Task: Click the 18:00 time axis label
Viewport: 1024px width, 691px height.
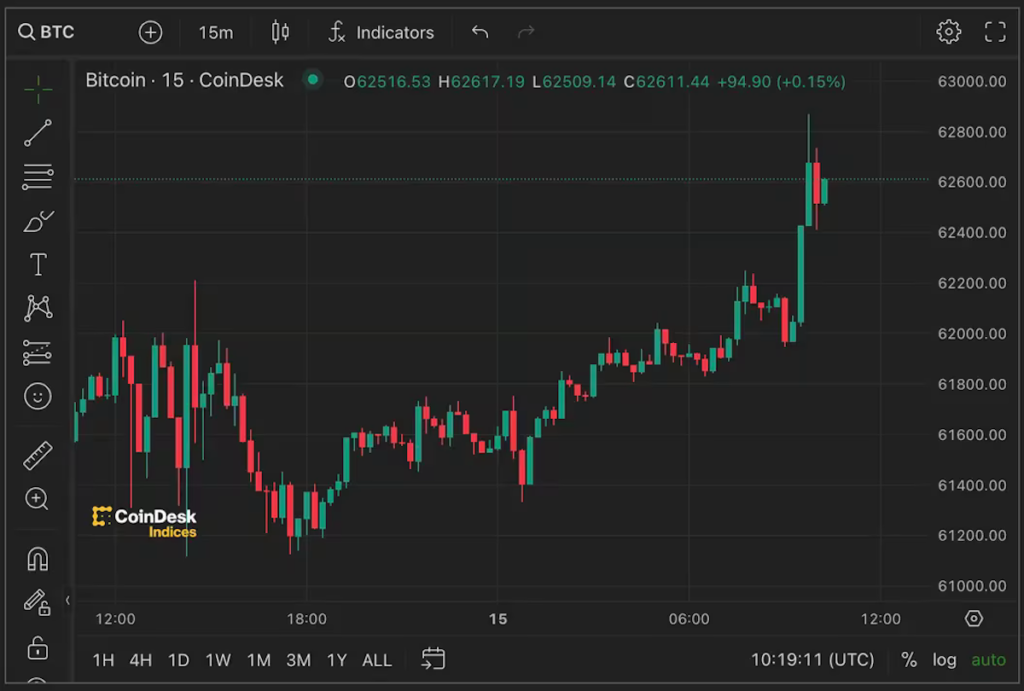Action: click(307, 619)
